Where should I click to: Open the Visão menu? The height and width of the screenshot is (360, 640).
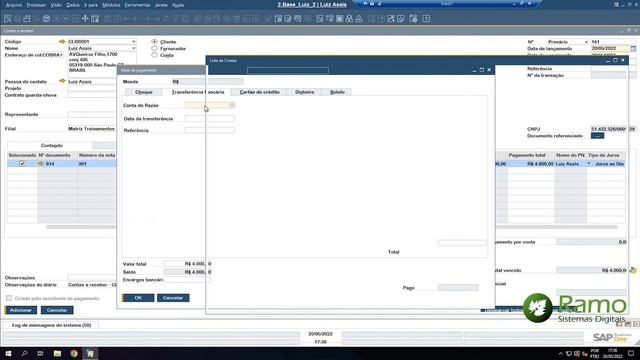pos(56,5)
